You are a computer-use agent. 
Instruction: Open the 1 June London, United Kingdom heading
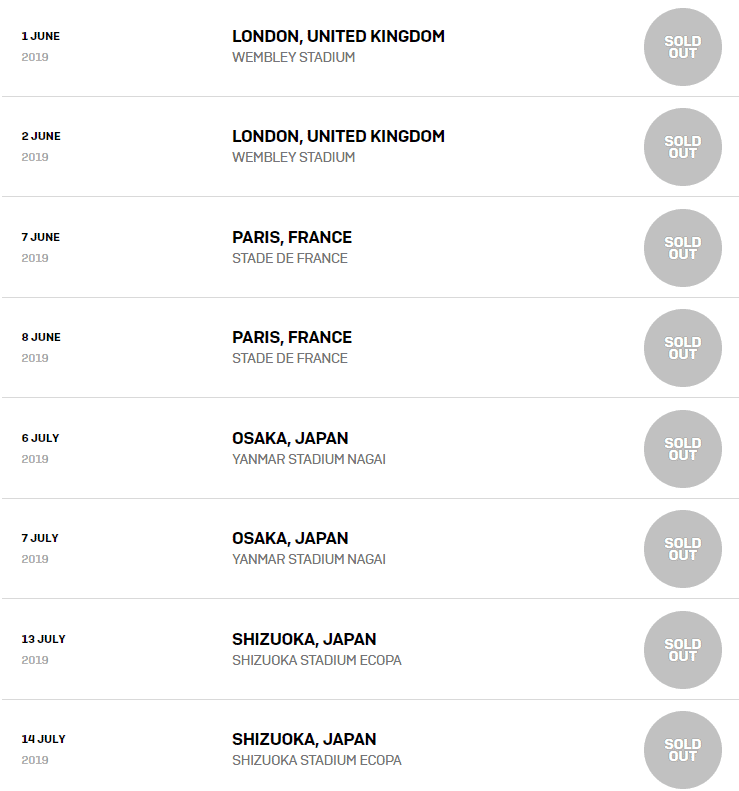click(338, 36)
